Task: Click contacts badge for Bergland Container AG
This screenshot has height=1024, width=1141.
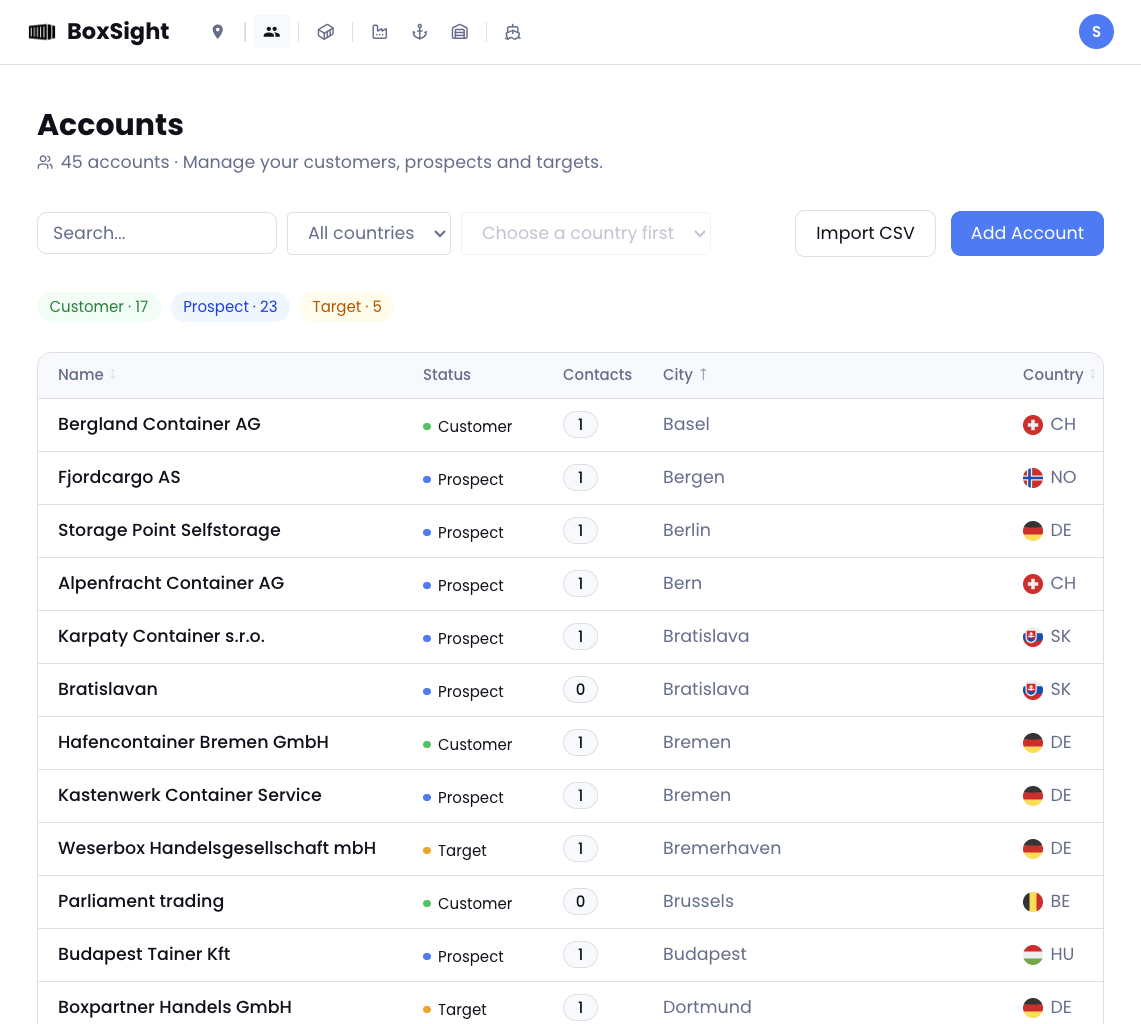Action: [580, 425]
